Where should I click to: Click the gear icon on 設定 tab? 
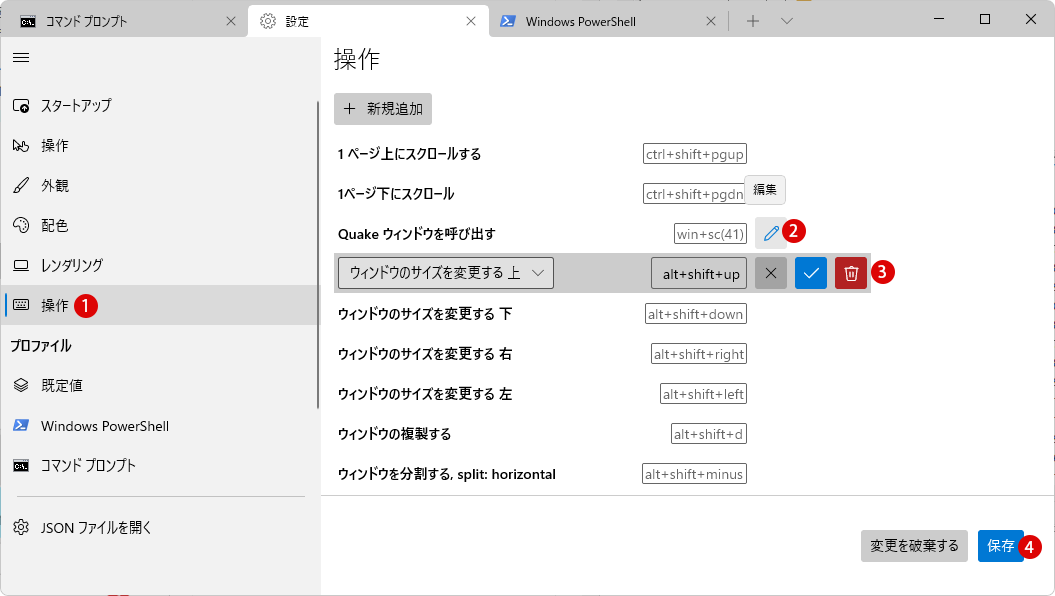(x=268, y=22)
